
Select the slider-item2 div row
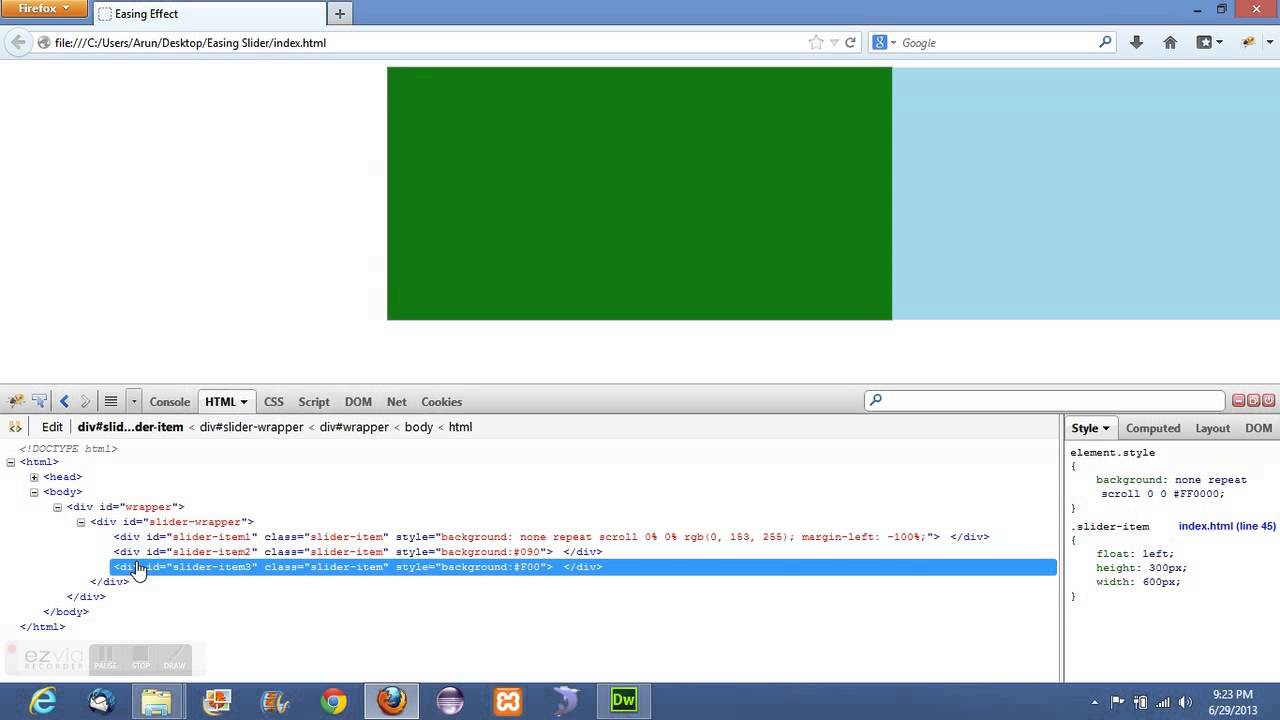click(x=358, y=552)
